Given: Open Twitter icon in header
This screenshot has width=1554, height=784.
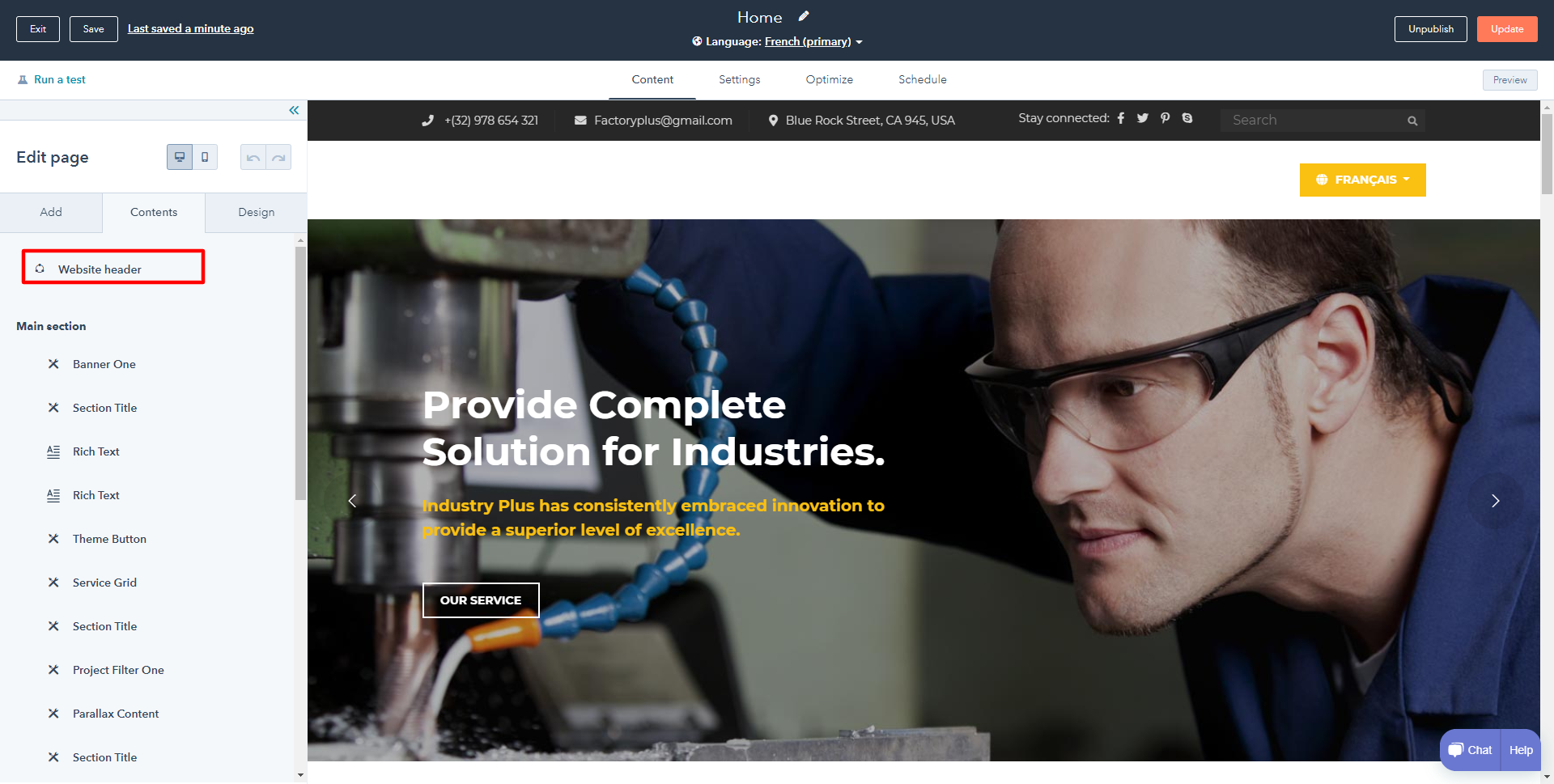Looking at the screenshot, I should 1143,118.
